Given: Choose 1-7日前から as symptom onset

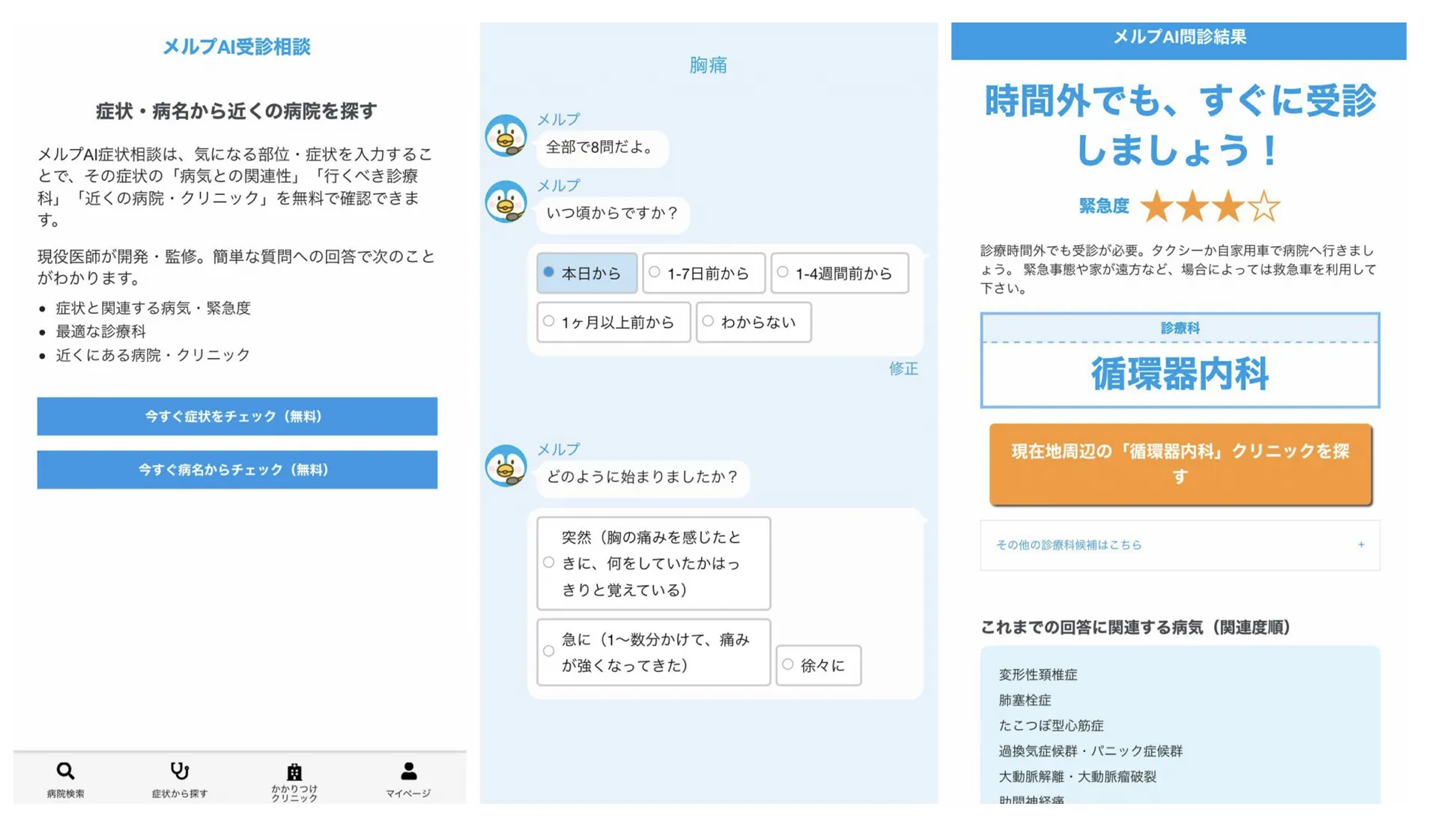Looking at the screenshot, I should 703,273.
